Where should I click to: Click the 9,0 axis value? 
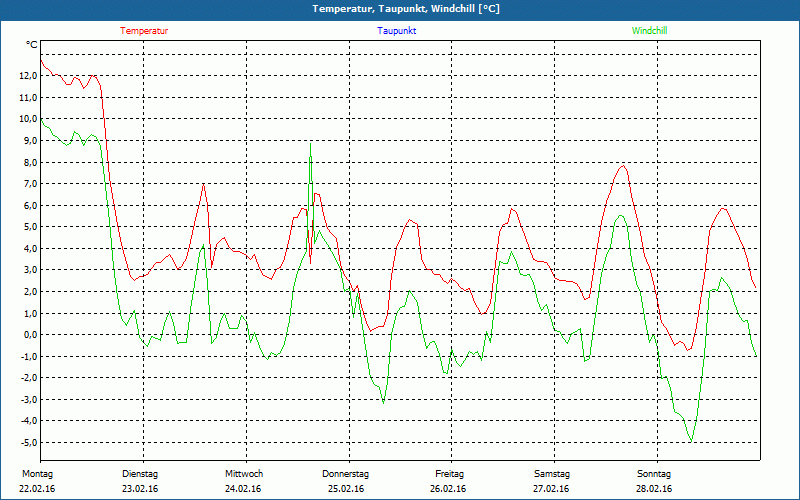30,140
